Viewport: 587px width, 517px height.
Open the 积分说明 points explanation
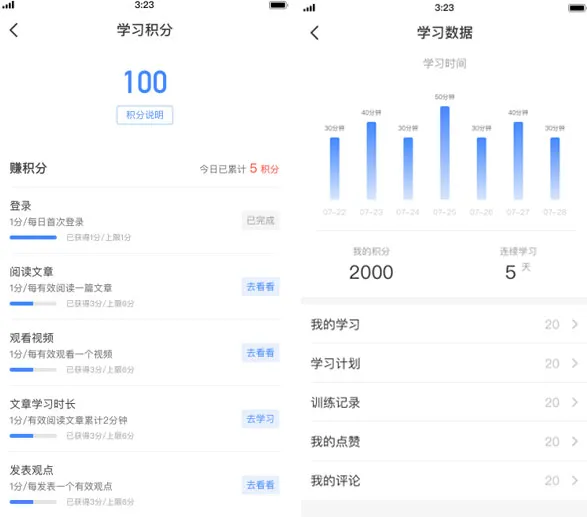(145, 115)
